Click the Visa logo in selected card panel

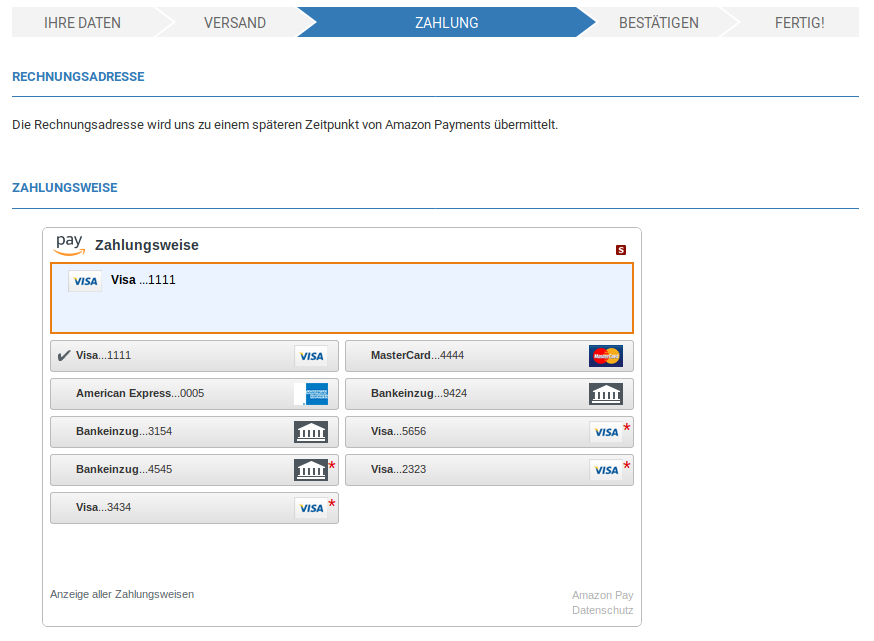[x=85, y=281]
